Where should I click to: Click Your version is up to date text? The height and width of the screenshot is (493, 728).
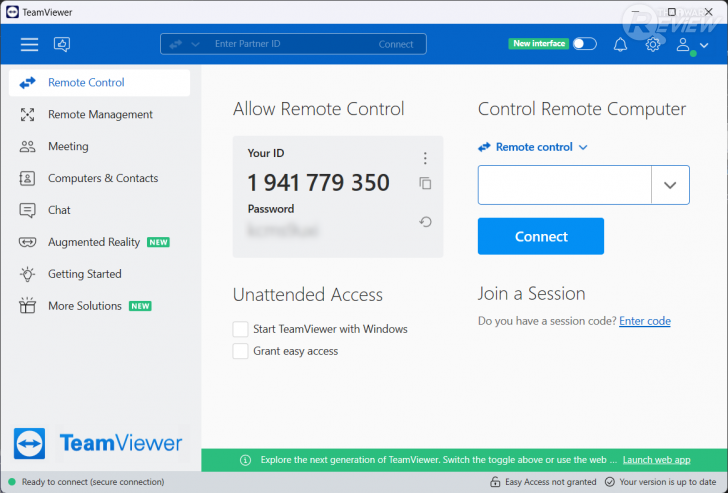[668, 482]
